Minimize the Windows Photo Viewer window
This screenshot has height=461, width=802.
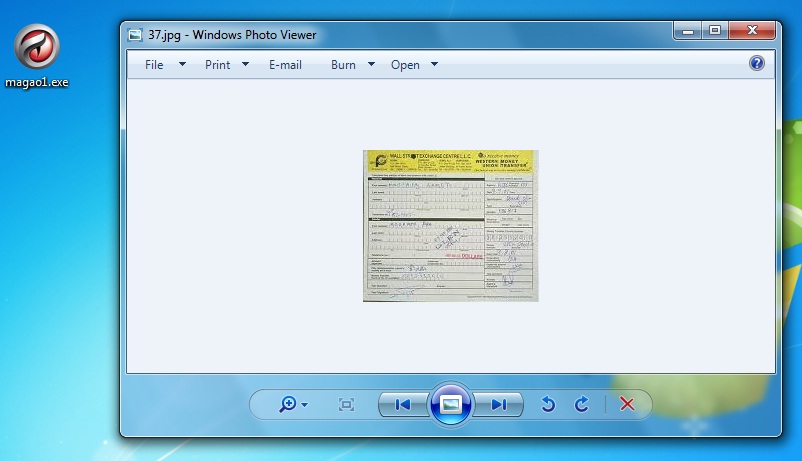click(x=687, y=31)
